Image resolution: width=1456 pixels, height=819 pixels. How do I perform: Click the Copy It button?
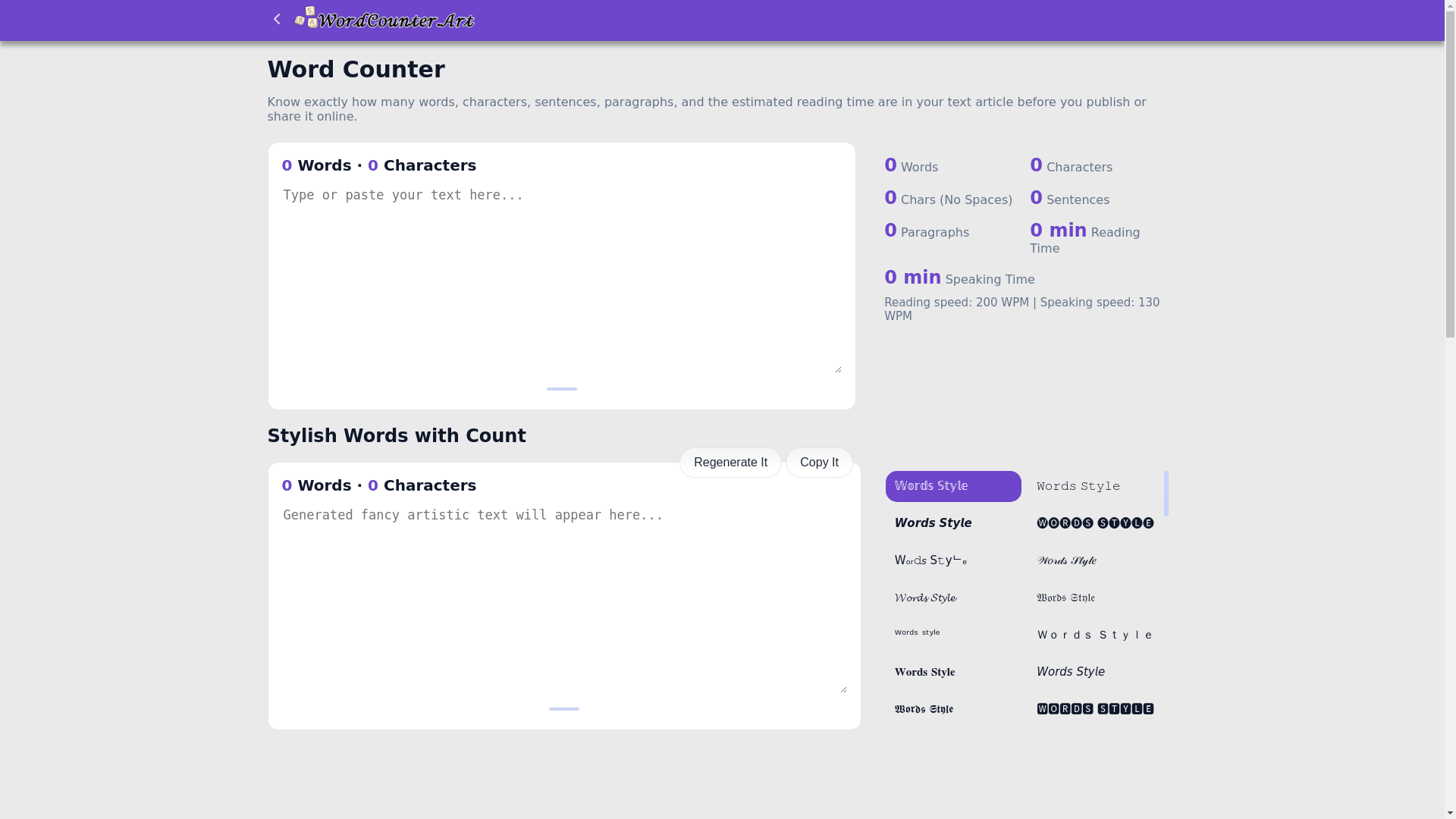click(x=819, y=463)
